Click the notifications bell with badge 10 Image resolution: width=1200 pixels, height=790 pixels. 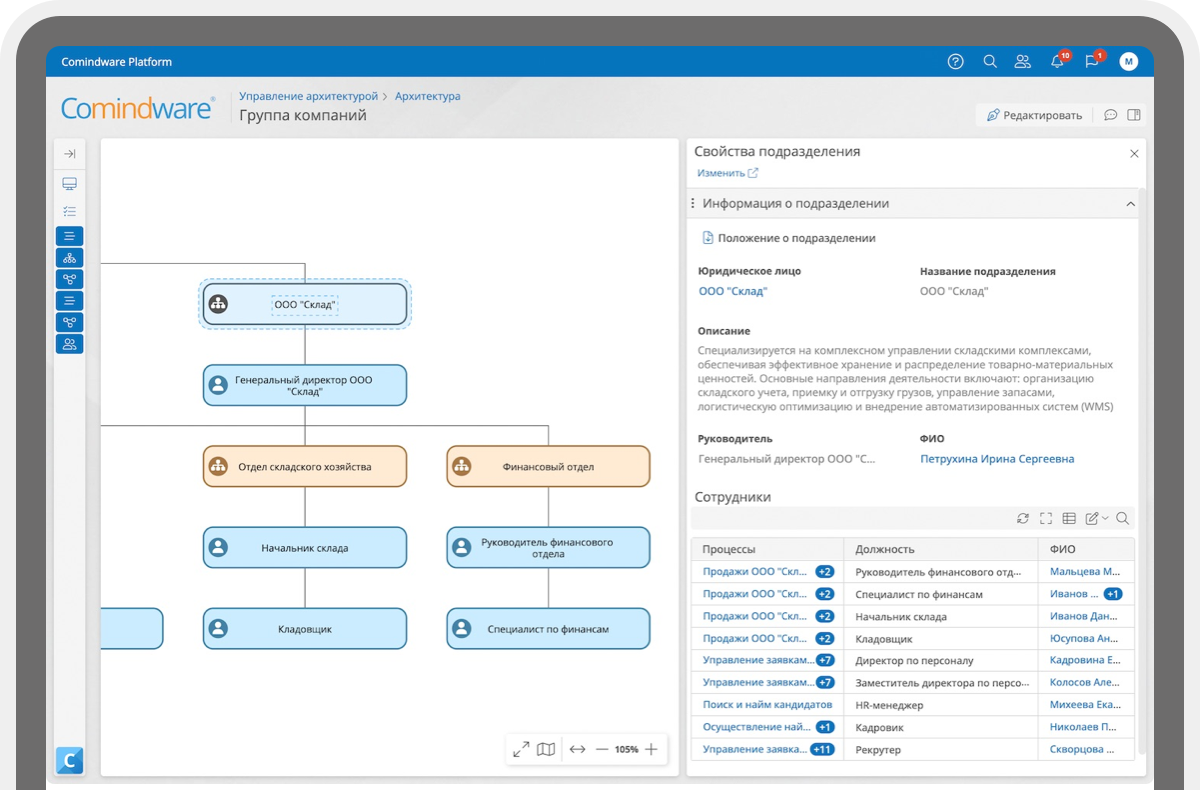(1057, 62)
